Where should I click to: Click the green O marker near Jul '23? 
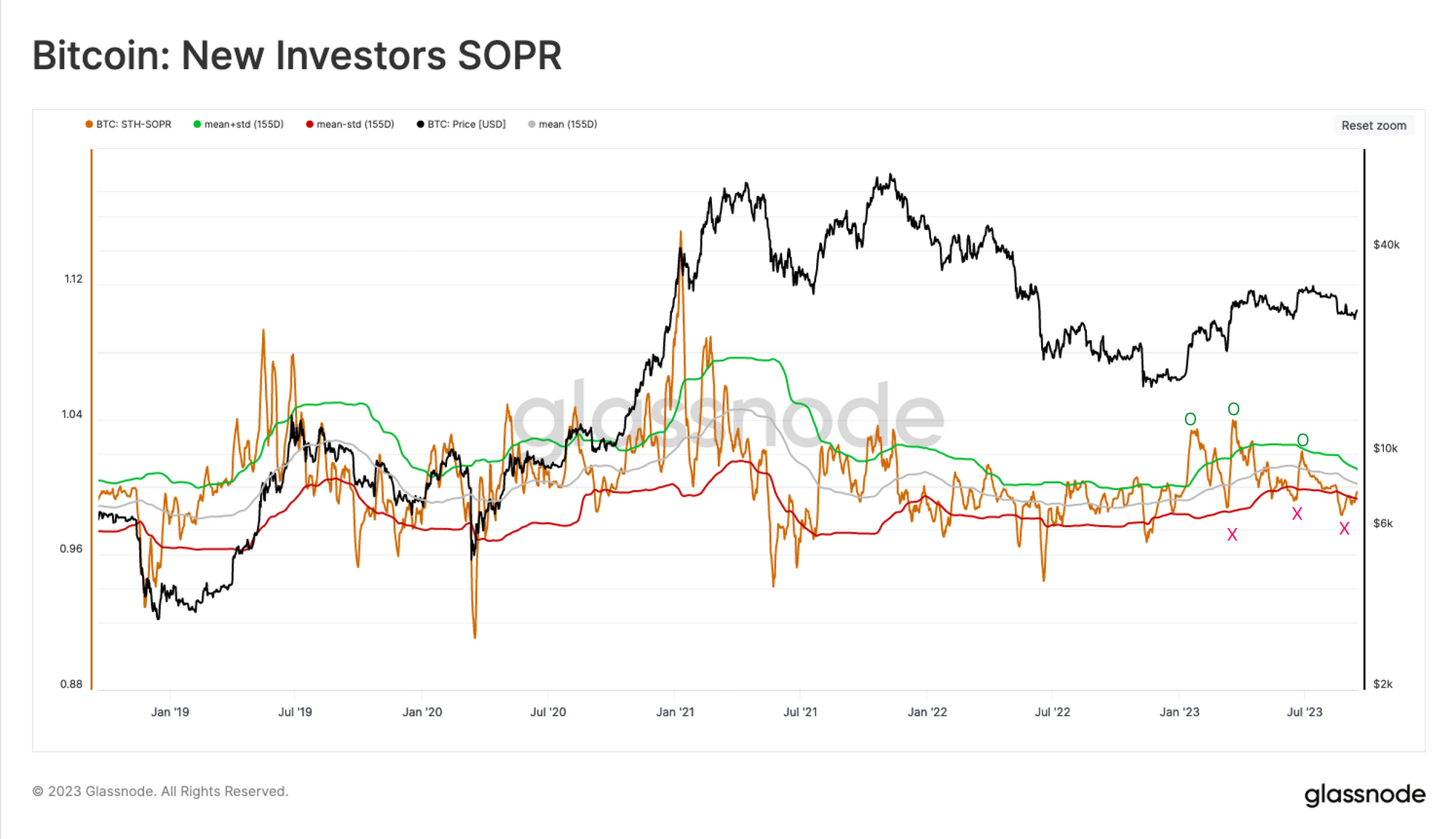click(x=1303, y=440)
